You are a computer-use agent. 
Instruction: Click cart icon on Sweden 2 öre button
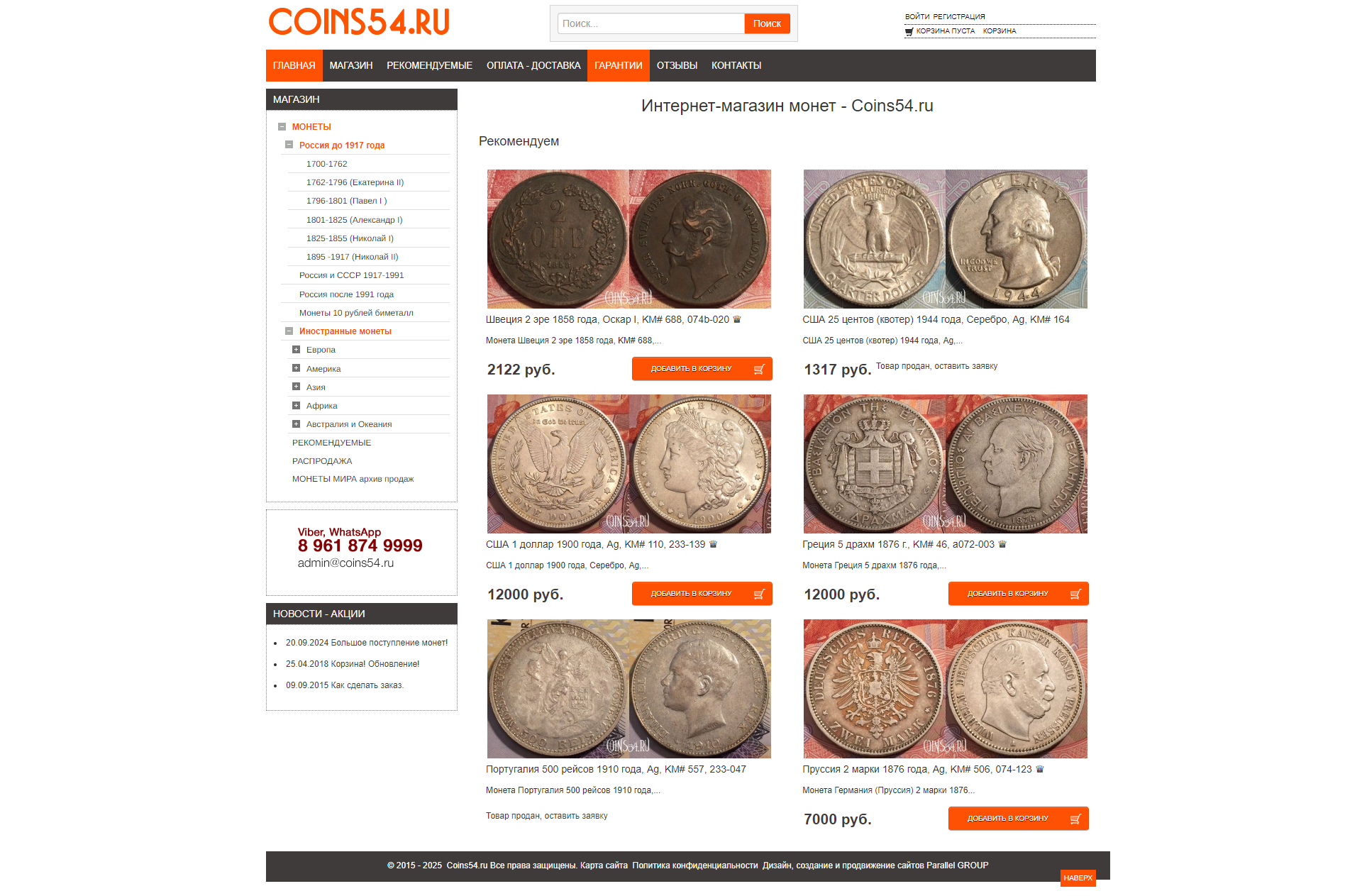coord(759,369)
